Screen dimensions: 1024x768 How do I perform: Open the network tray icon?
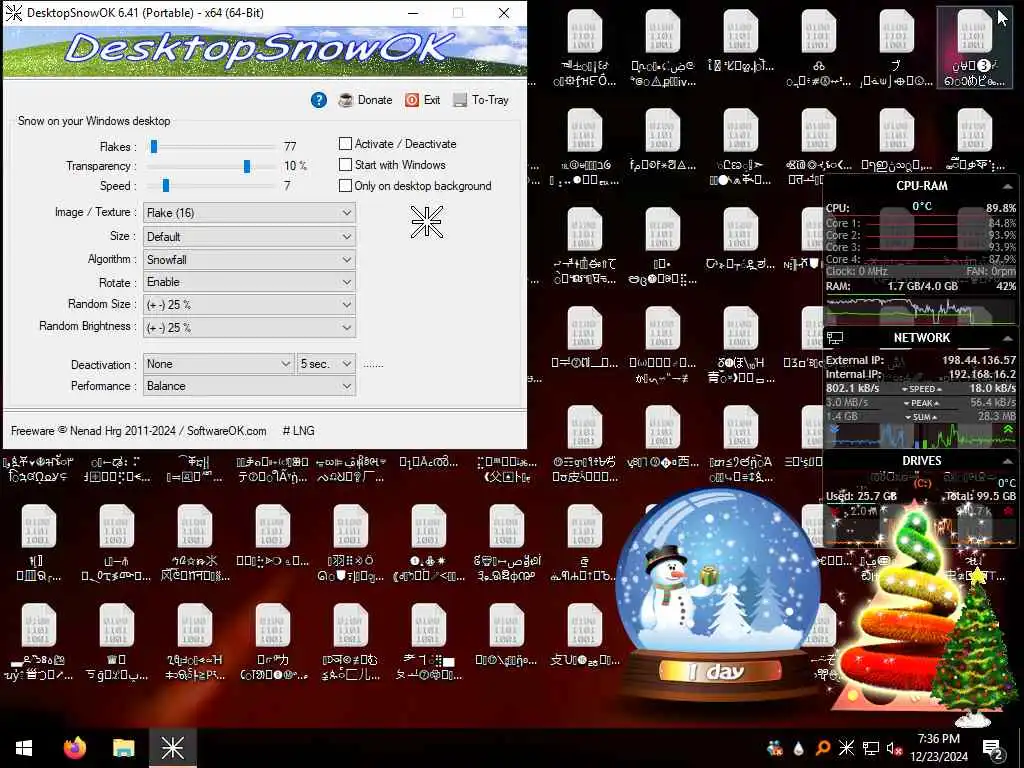click(871, 748)
